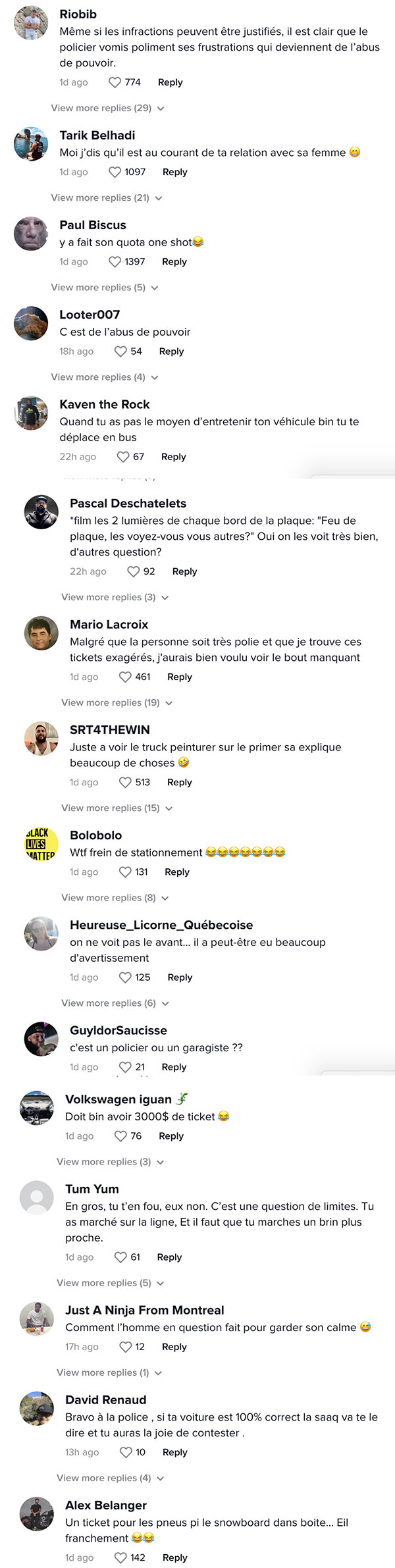Expand the 19 replies under Mario Lacroix
This screenshot has width=395, height=1568.
[117, 702]
